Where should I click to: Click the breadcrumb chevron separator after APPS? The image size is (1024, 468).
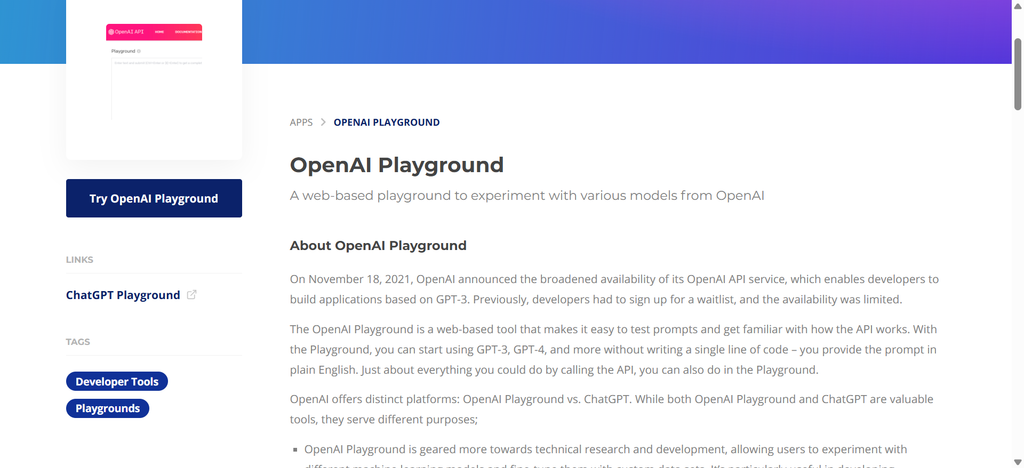[x=323, y=122]
